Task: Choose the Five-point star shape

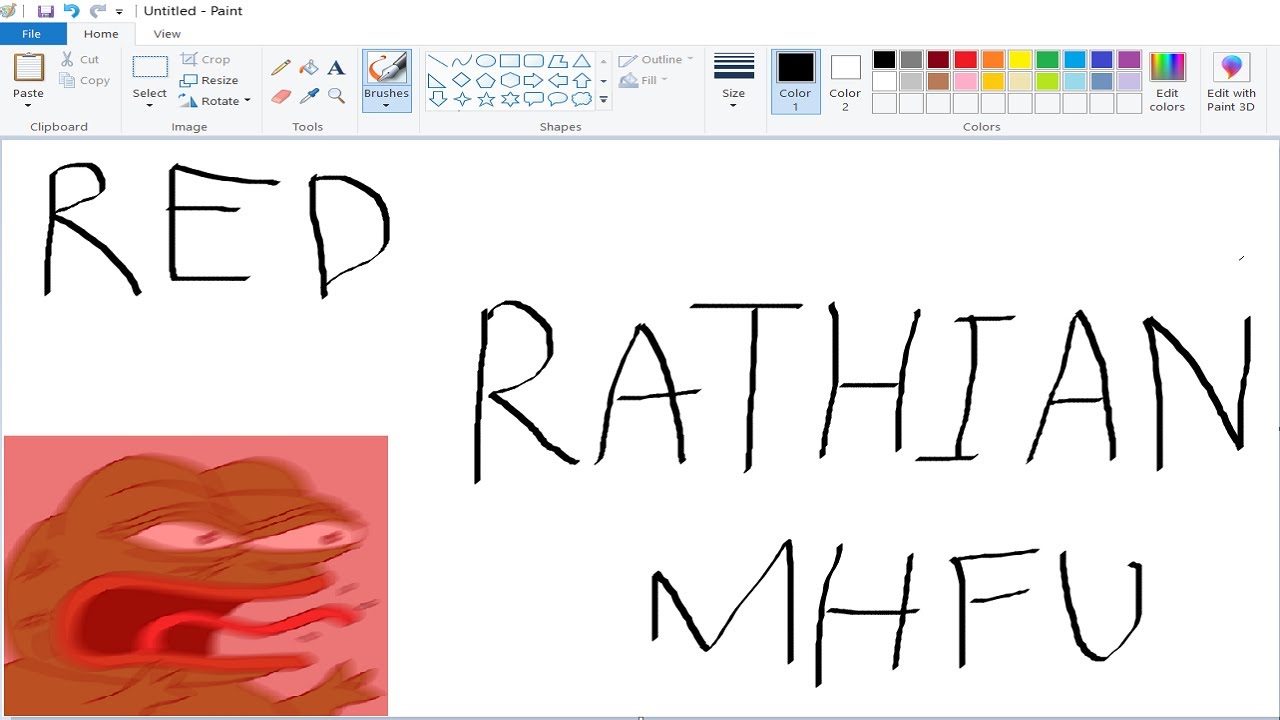Action: (486, 99)
